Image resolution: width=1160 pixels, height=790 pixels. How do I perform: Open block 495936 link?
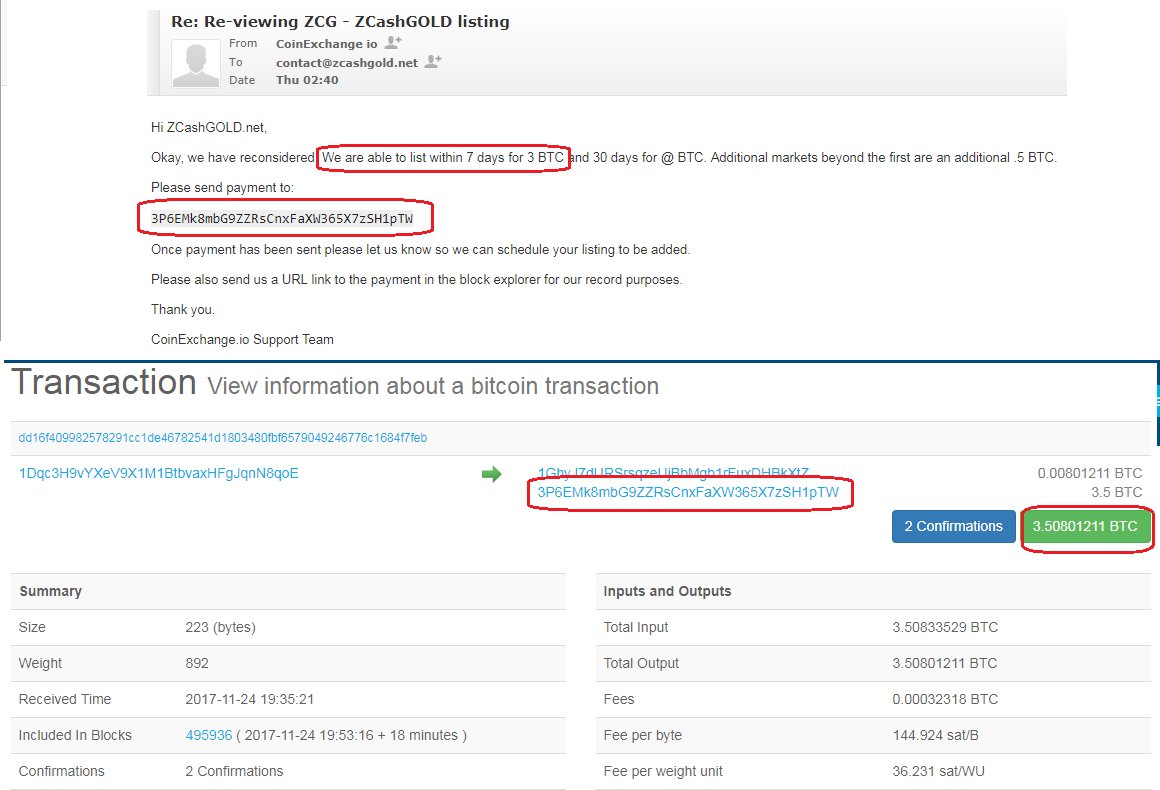(x=209, y=735)
